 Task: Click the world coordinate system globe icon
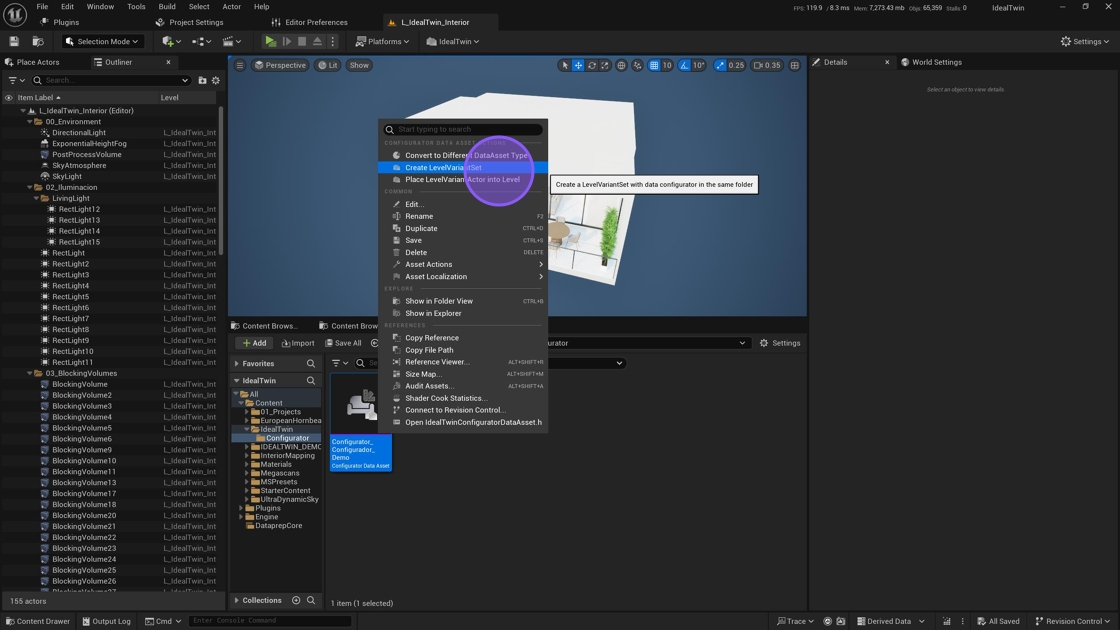pos(621,65)
